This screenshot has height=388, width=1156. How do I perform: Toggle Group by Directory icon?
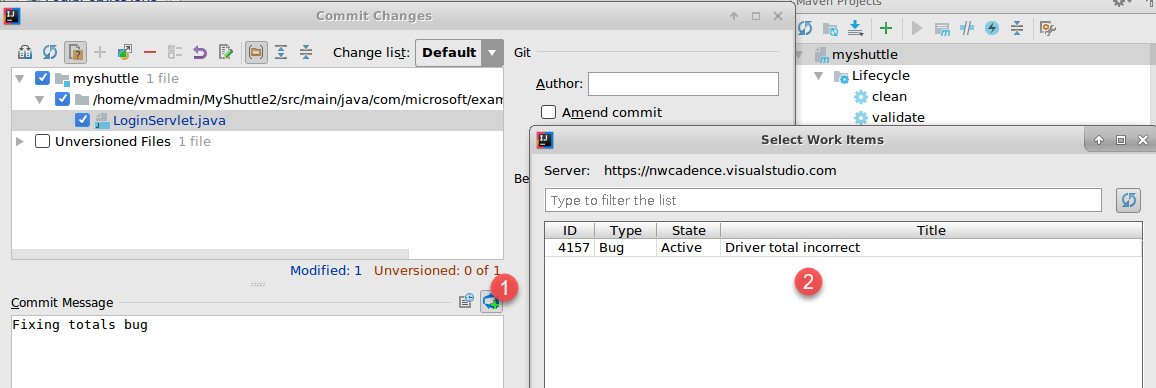tap(256, 52)
